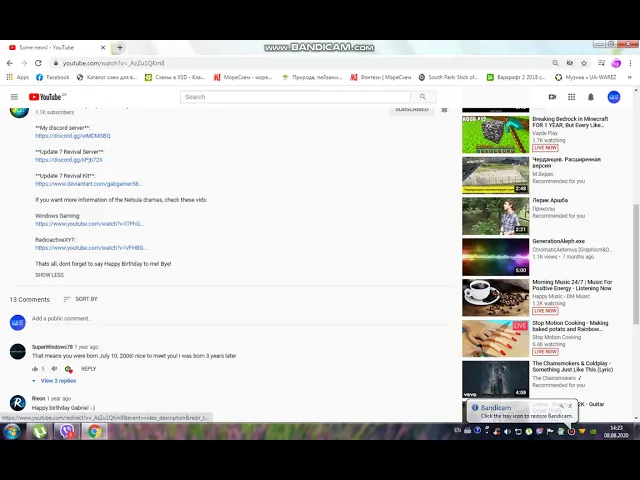Toggle the channel notification bell next to Subscribed
This screenshot has width=640, height=480.
444,109
